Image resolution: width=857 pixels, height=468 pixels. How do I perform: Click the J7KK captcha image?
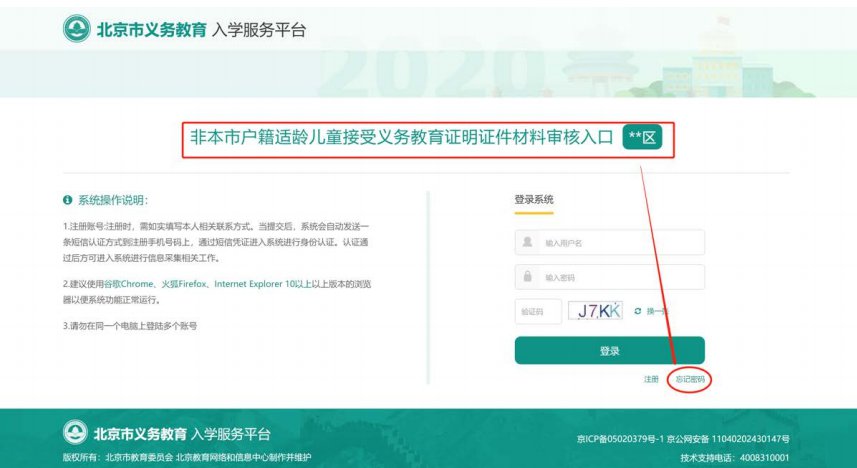point(595,311)
